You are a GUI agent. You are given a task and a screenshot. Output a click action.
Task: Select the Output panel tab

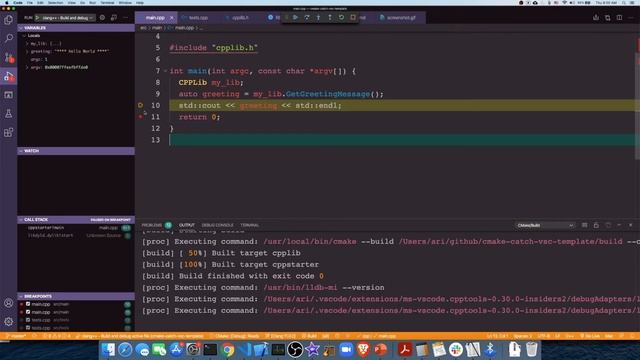[187, 225]
